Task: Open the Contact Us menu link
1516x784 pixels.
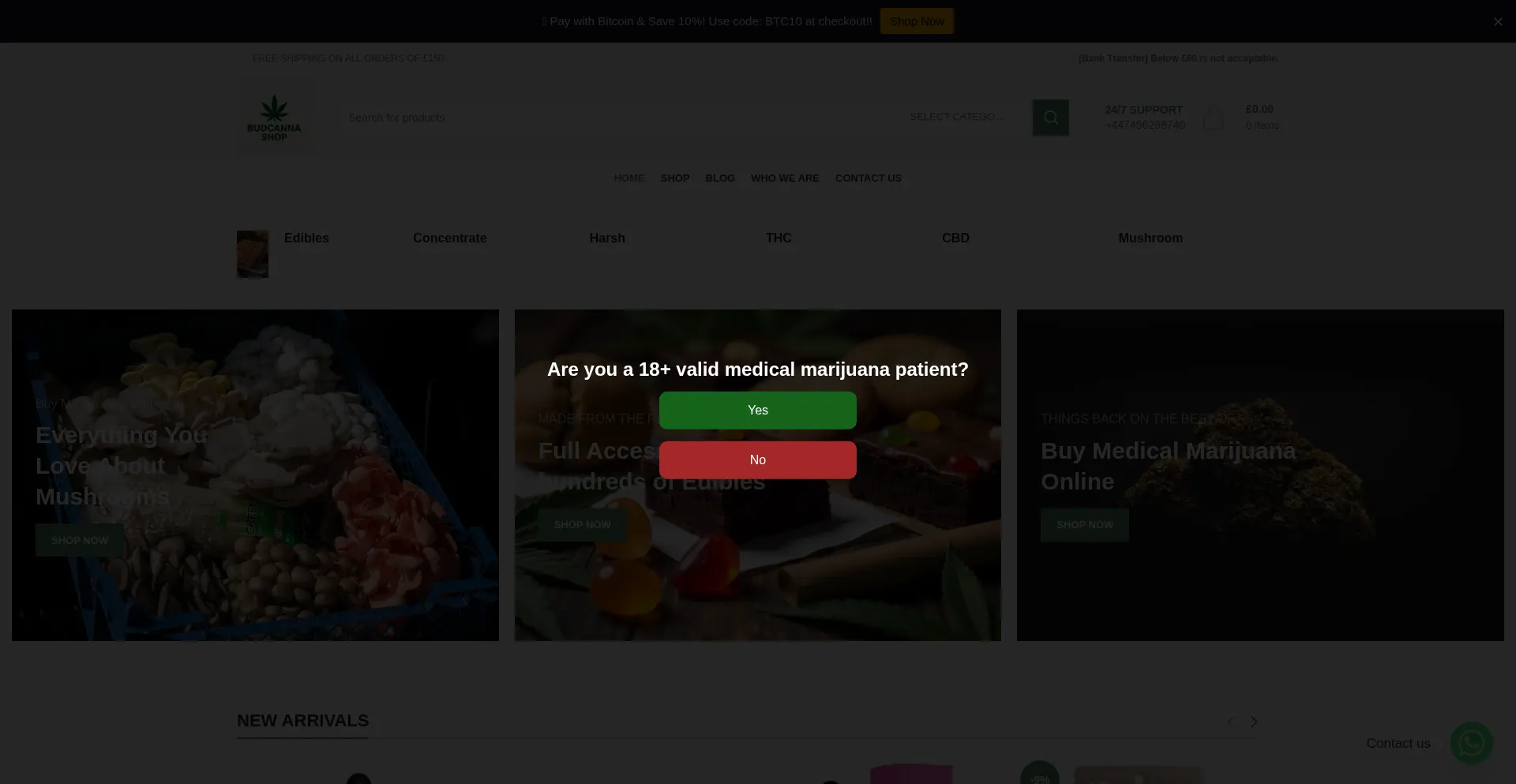Action: coord(868,178)
